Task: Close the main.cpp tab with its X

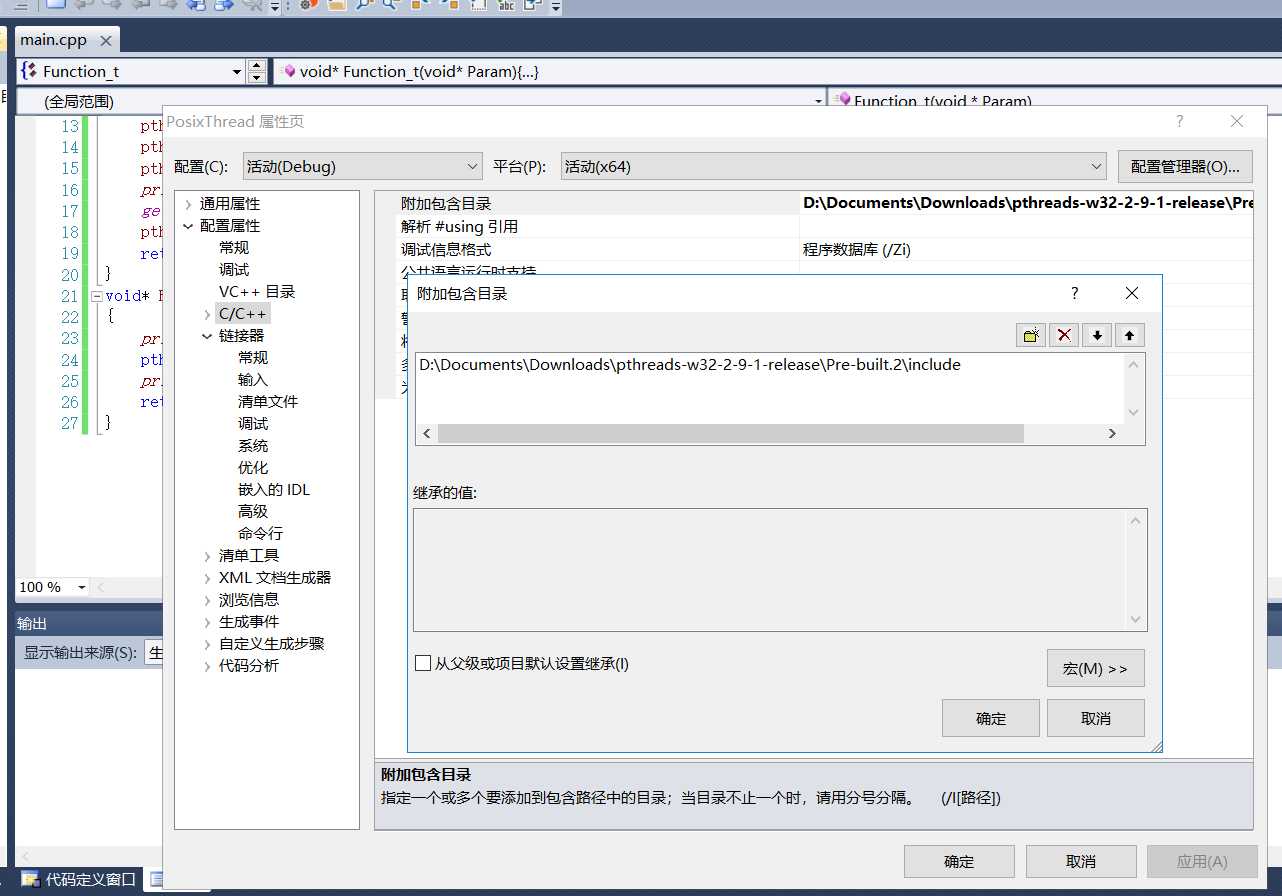Action: (x=106, y=41)
